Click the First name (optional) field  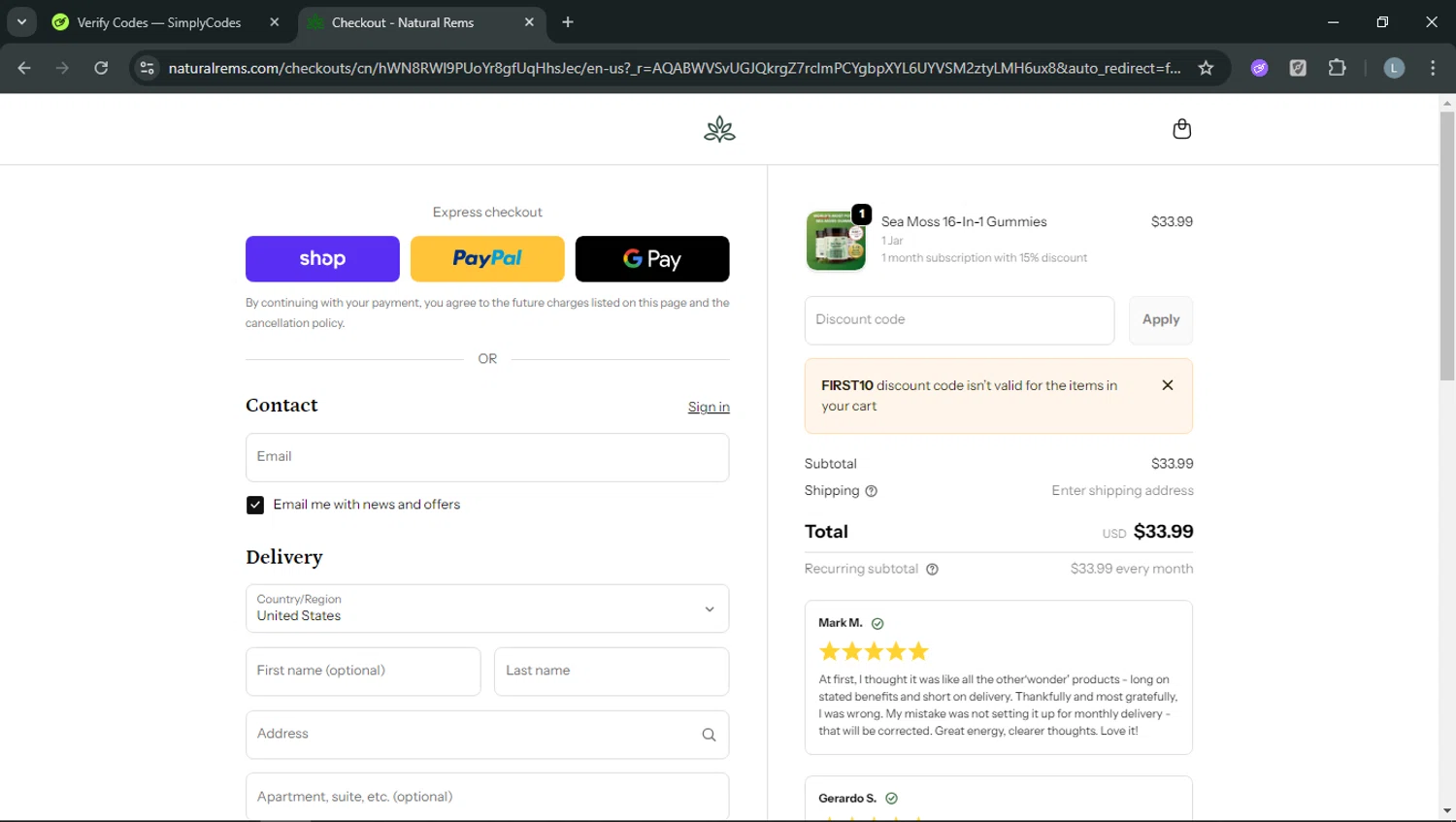[x=363, y=672]
